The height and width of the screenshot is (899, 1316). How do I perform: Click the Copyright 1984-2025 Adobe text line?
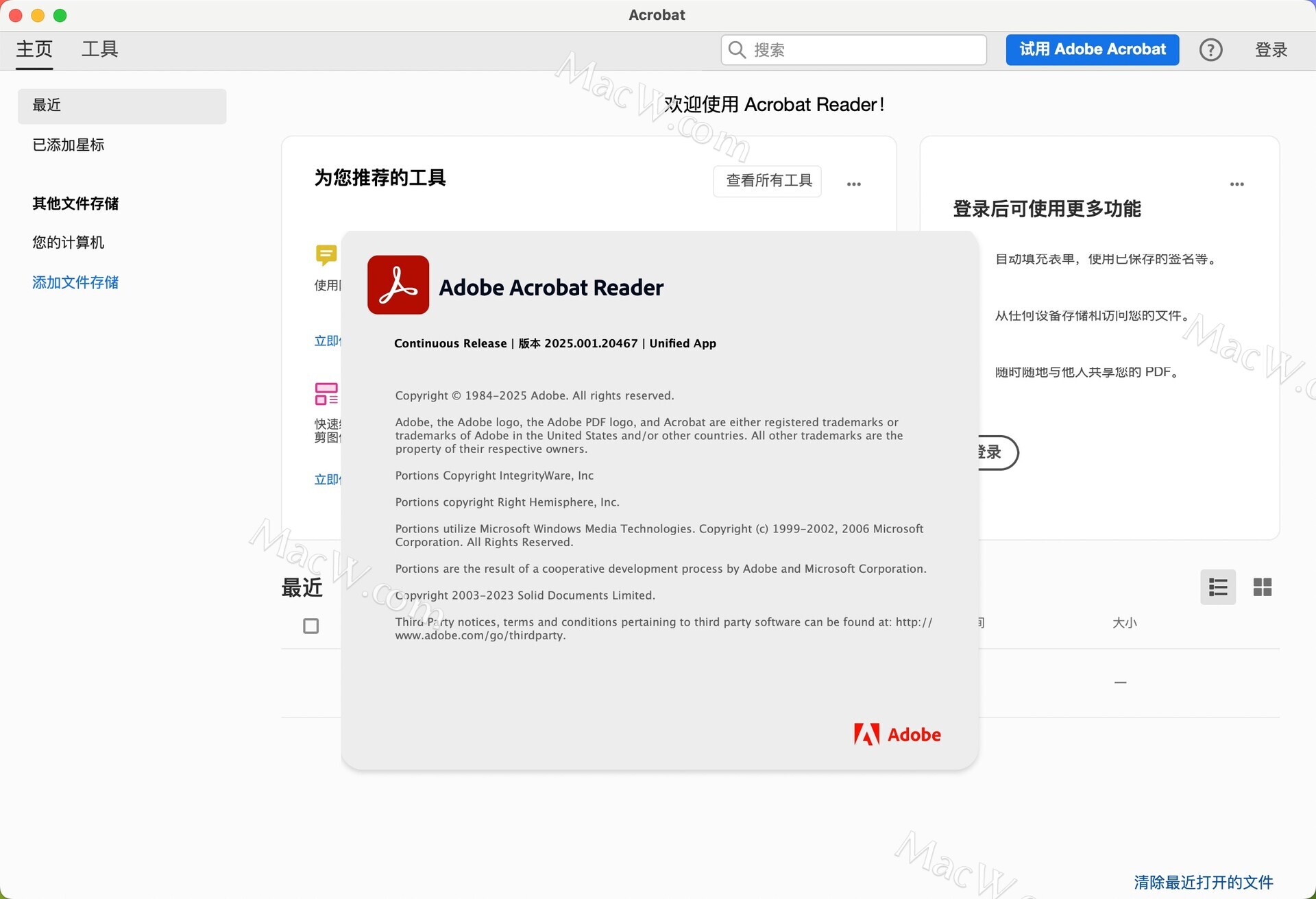535,395
